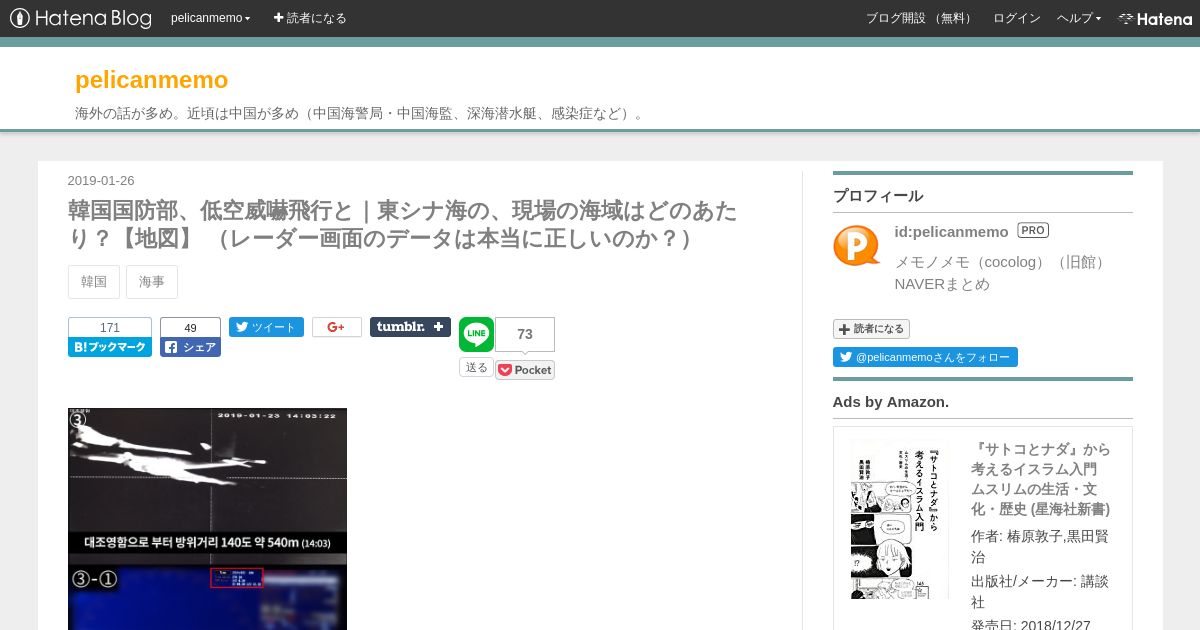The image size is (1200, 630).
Task: Click the ログイン link
Action: pyautogui.click(x=1016, y=18)
